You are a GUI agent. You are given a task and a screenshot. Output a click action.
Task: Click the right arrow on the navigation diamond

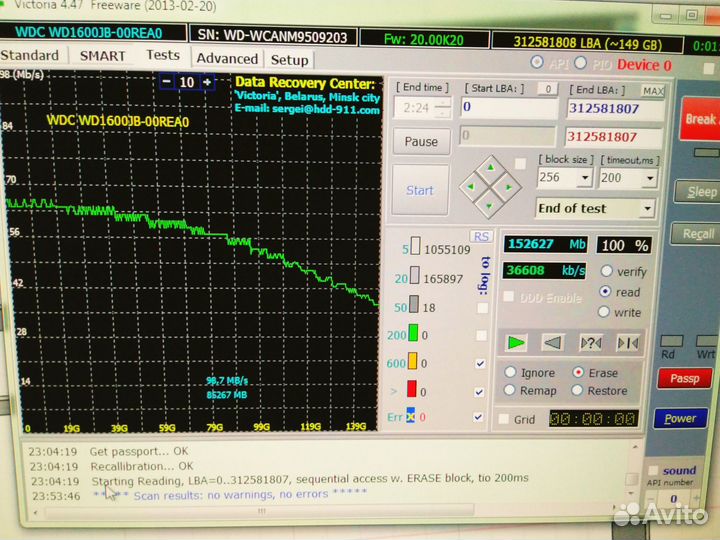click(x=509, y=187)
